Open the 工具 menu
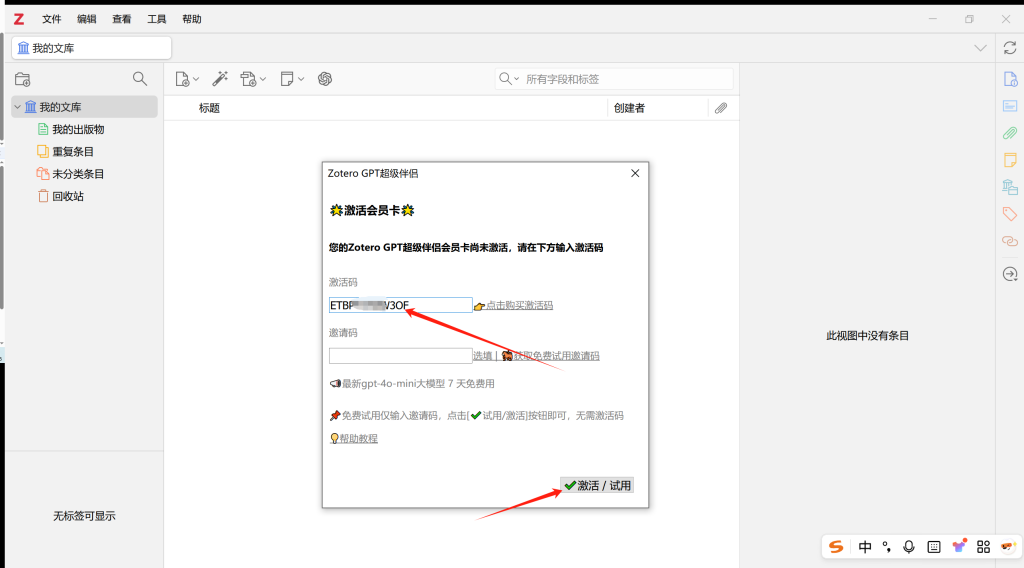The width and height of the screenshot is (1024, 568). pyautogui.click(x=157, y=19)
